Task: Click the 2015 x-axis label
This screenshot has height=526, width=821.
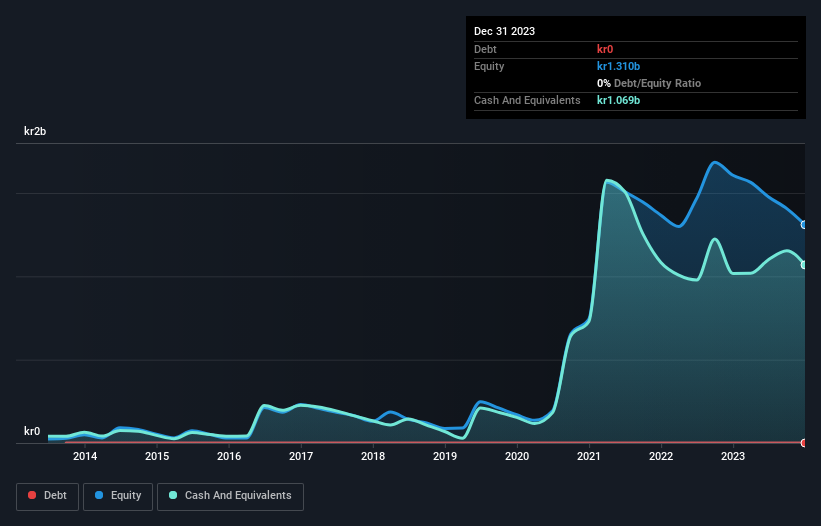Action: click(x=157, y=456)
